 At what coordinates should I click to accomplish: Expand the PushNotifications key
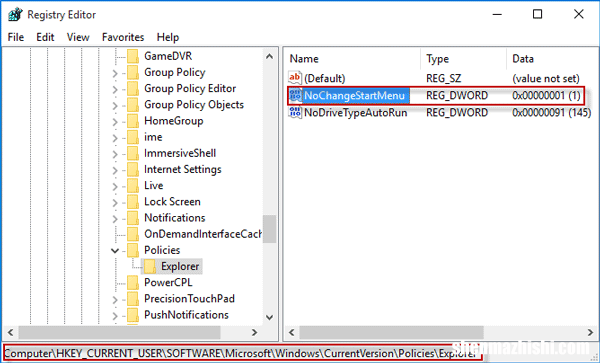[x=115, y=315]
